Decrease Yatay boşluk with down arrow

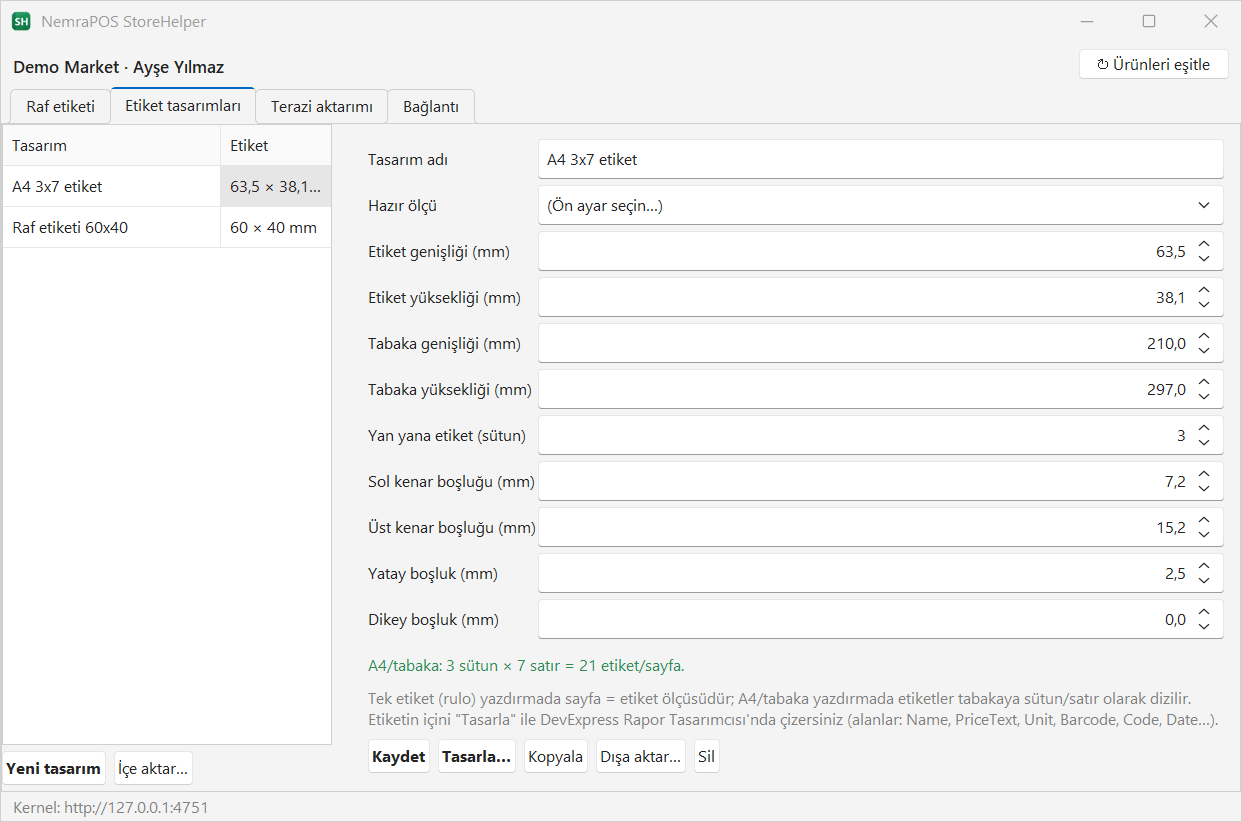(1204, 581)
